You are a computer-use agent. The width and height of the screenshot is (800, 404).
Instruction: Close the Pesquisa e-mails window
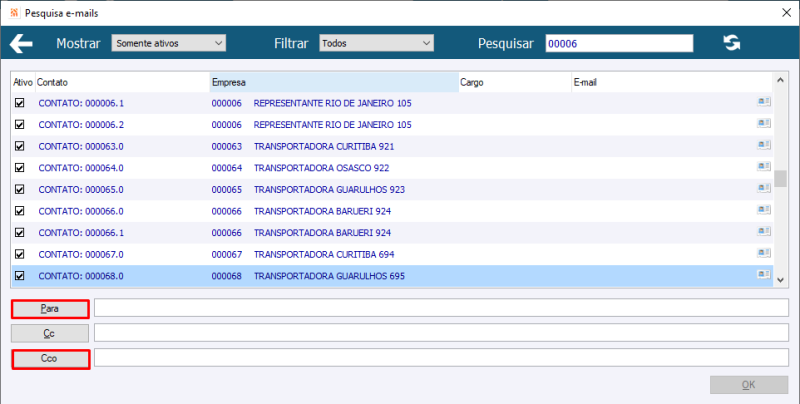coord(786,13)
